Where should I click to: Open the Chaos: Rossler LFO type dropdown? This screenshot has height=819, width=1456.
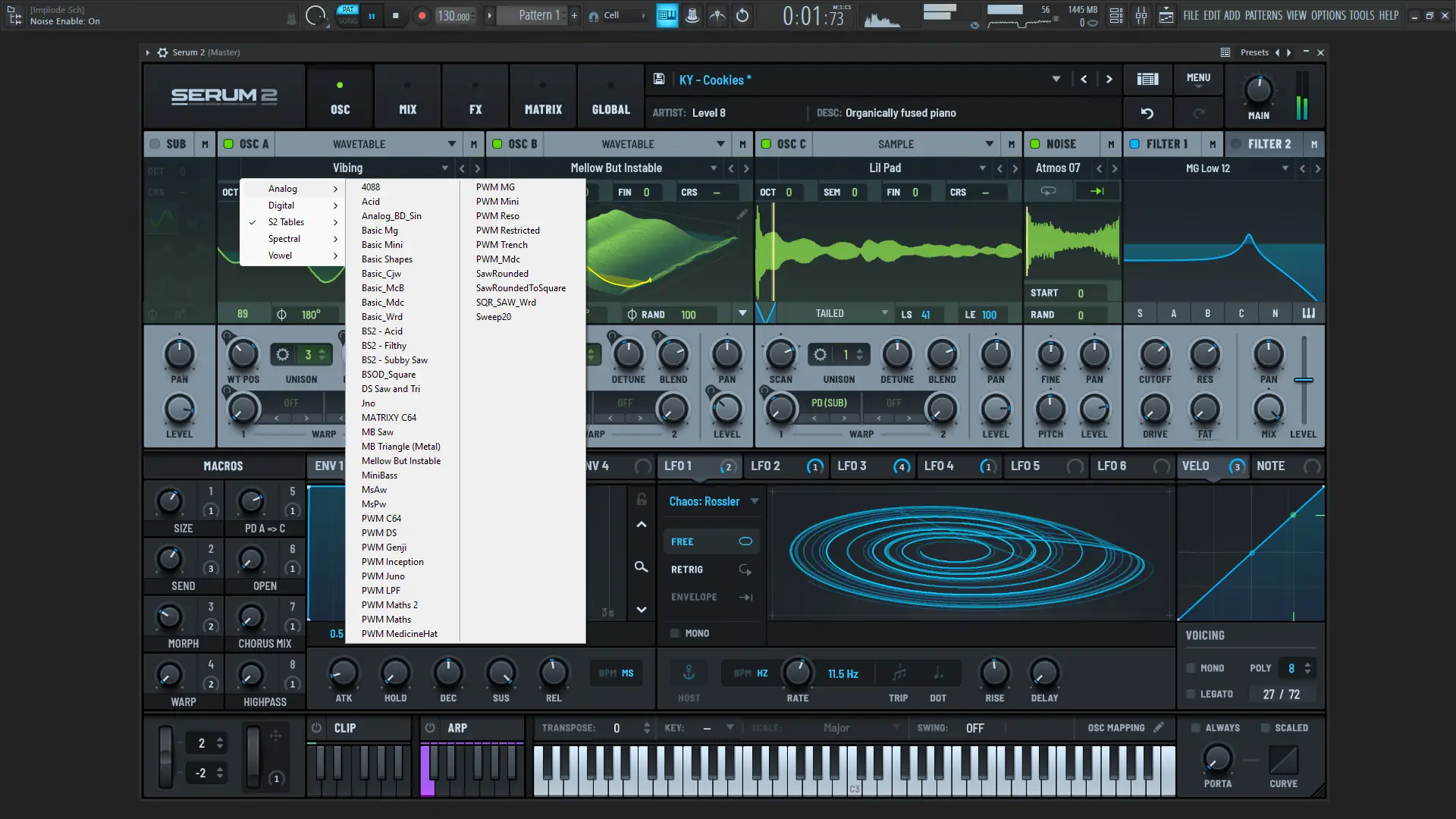coord(755,501)
